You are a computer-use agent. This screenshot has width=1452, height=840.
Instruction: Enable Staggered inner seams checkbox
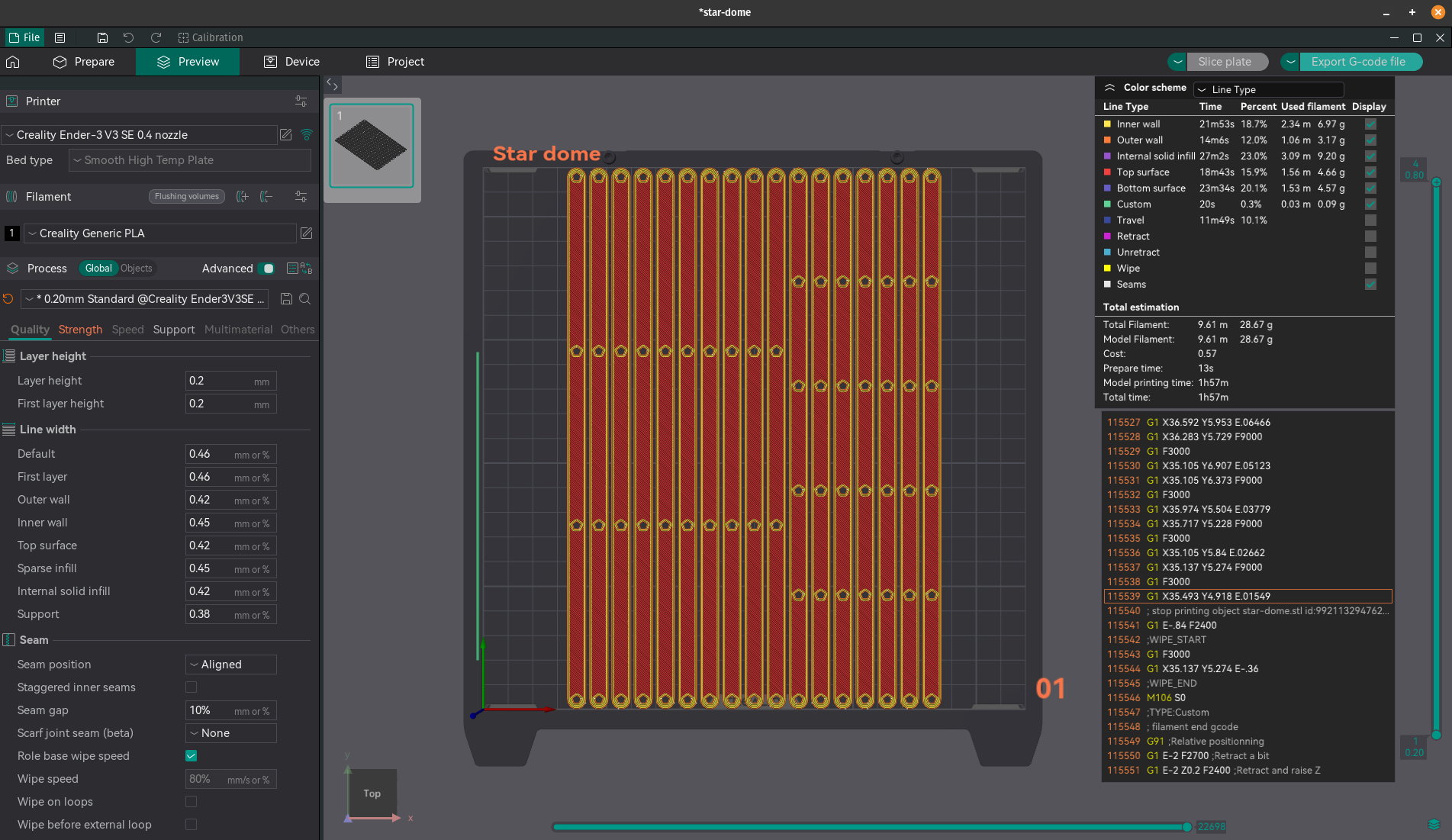click(x=192, y=687)
